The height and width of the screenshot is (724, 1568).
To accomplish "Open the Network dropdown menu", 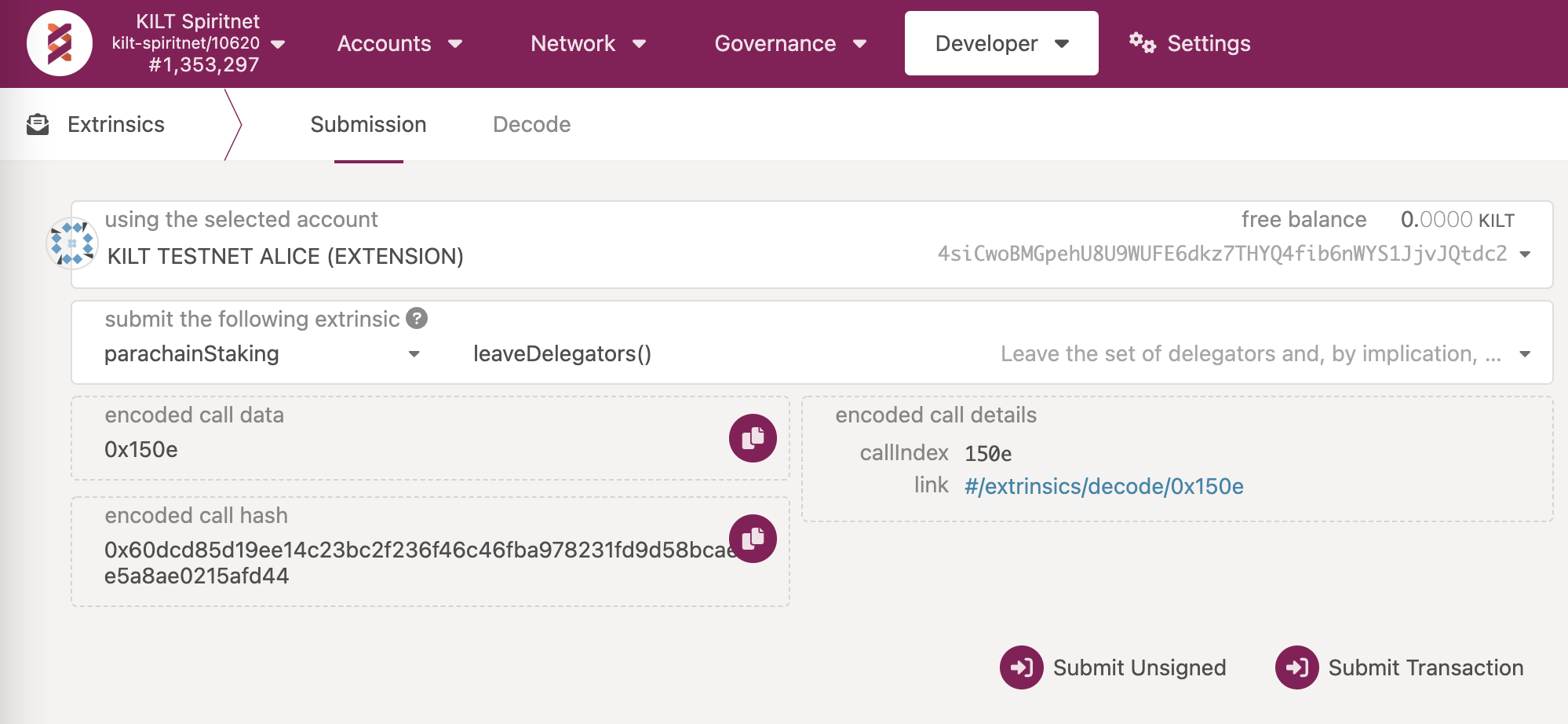I will [x=588, y=44].
